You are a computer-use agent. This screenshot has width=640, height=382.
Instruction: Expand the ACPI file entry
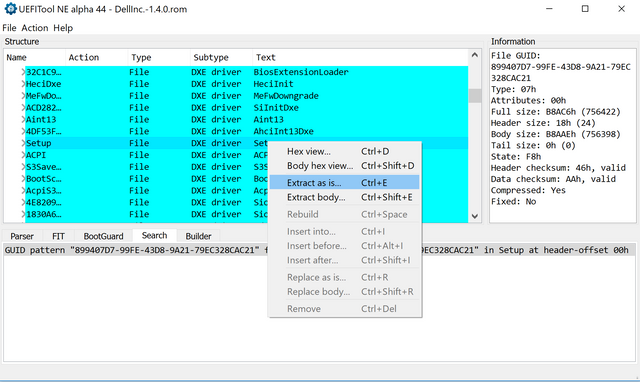(23, 155)
